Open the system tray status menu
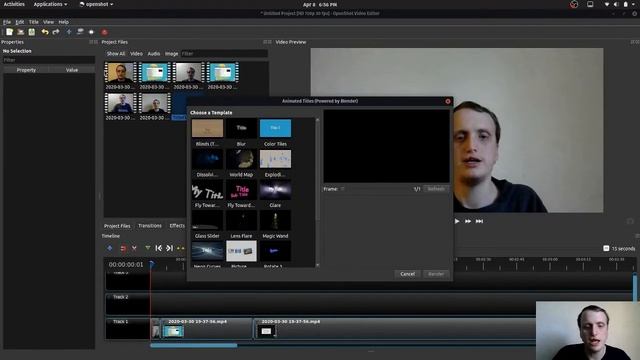The image size is (640, 360). click(x=620, y=4)
